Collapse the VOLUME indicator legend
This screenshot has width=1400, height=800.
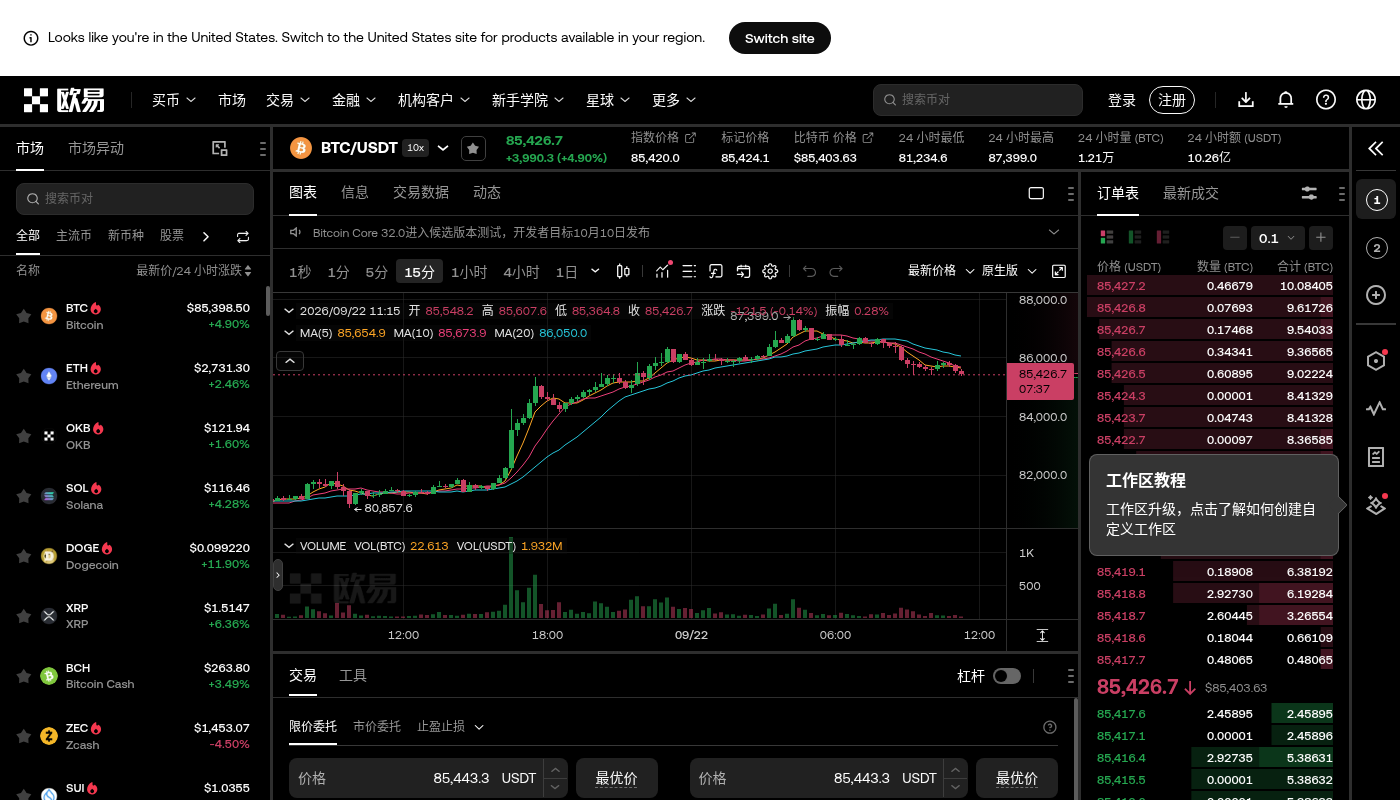(x=289, y=546)
